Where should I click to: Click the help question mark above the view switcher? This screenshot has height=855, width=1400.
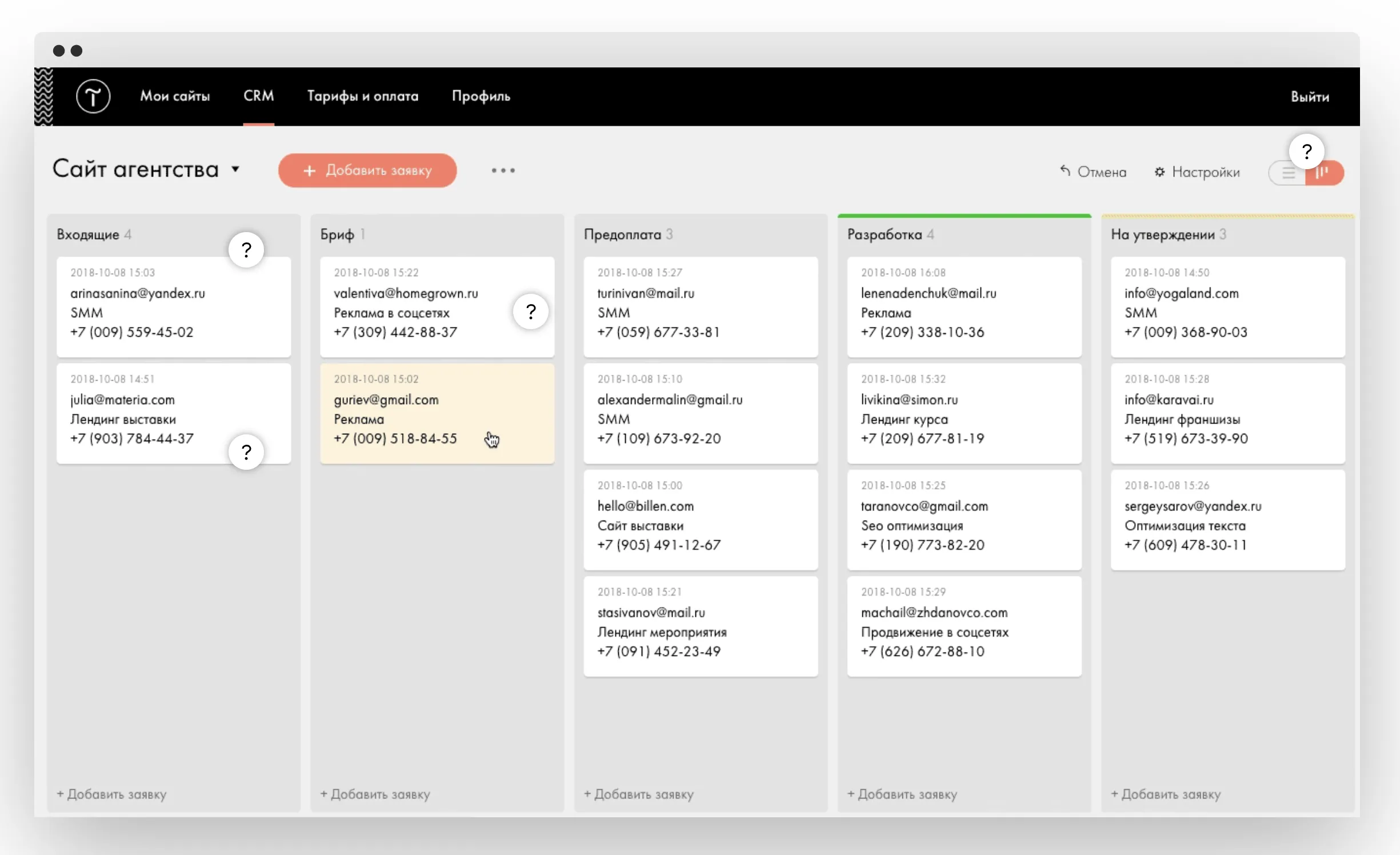click(1306, 151)
